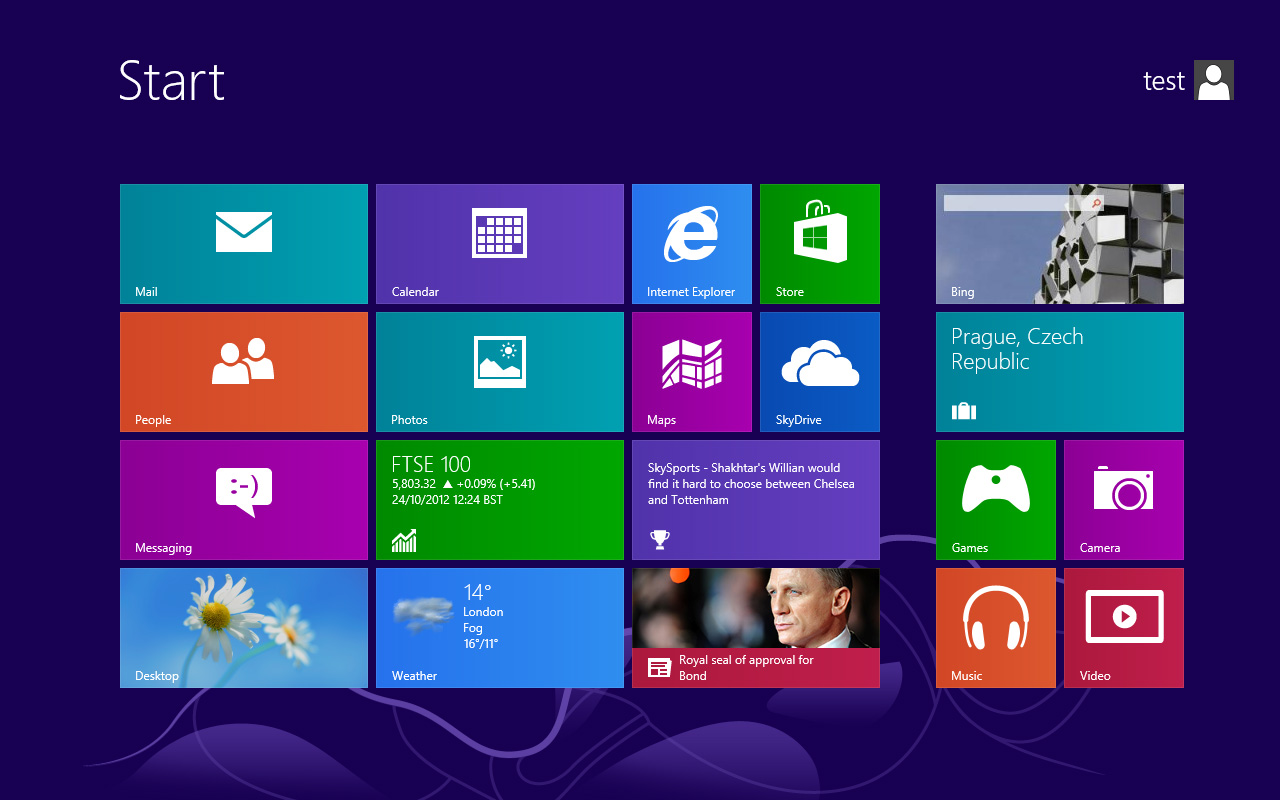The height and width of the screenshot is (800, 1280).
Task: Click the "Weather" tile label
Action: tap(414, 676)
